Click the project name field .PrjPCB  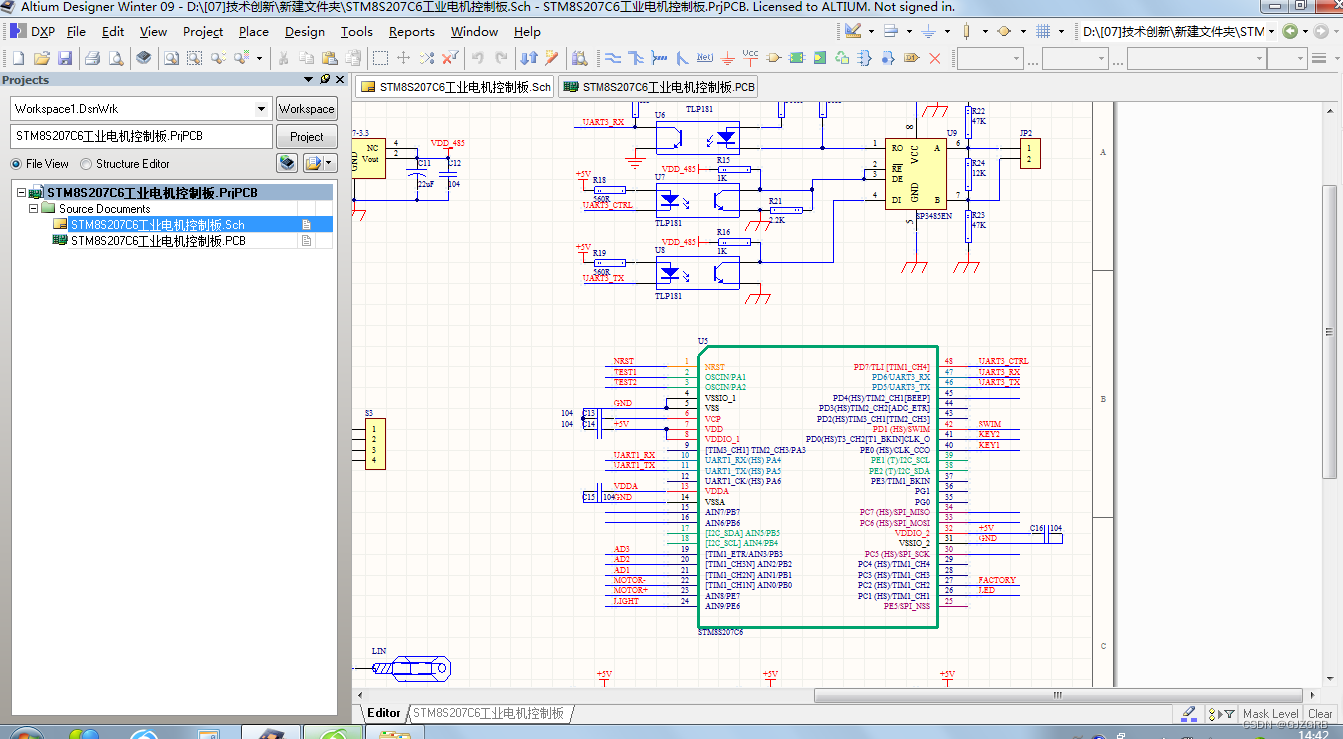(142, 136)
